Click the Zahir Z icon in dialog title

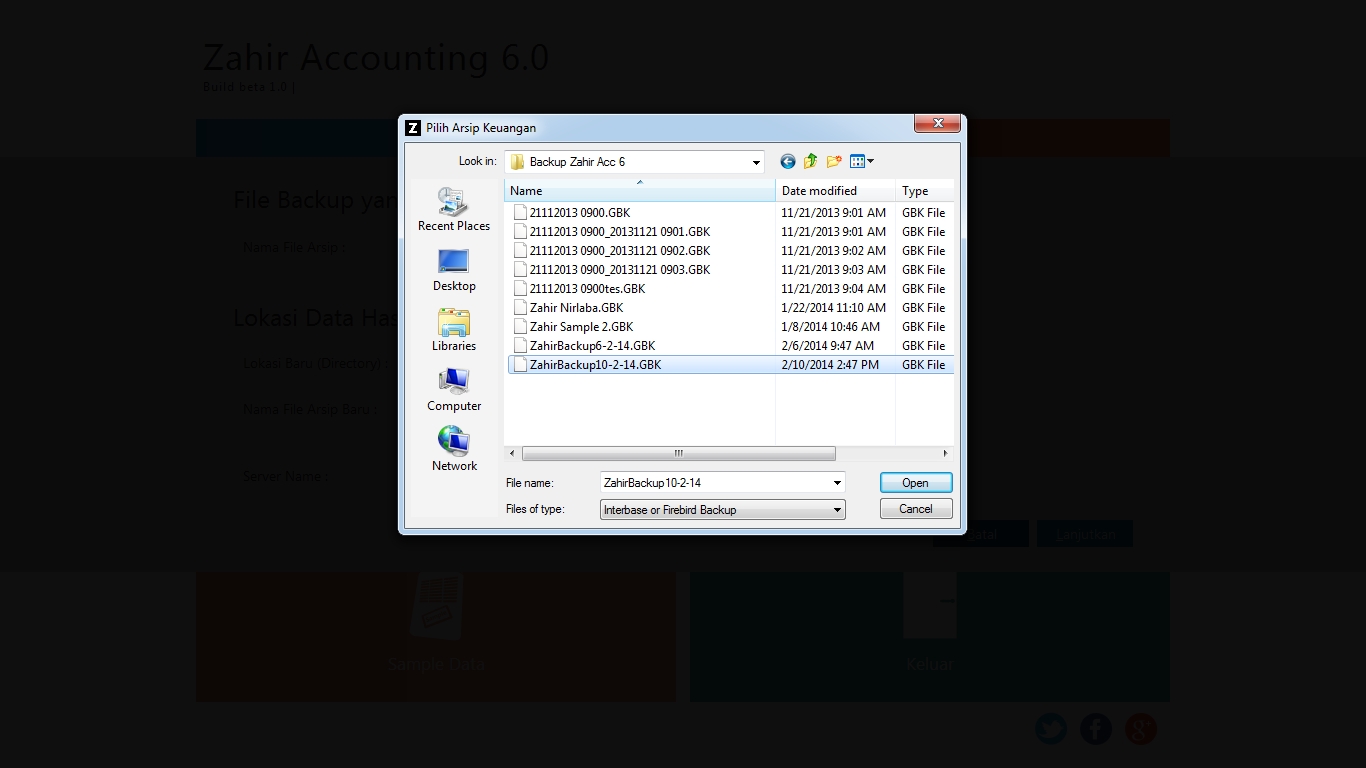[x=412, y=127]
